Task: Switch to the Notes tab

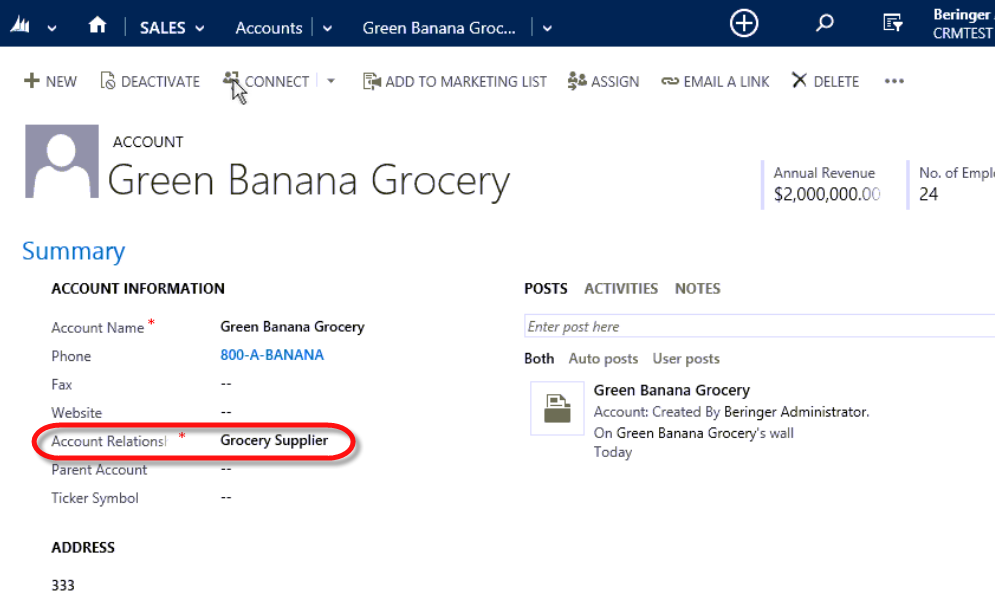Action: point(697,288)
